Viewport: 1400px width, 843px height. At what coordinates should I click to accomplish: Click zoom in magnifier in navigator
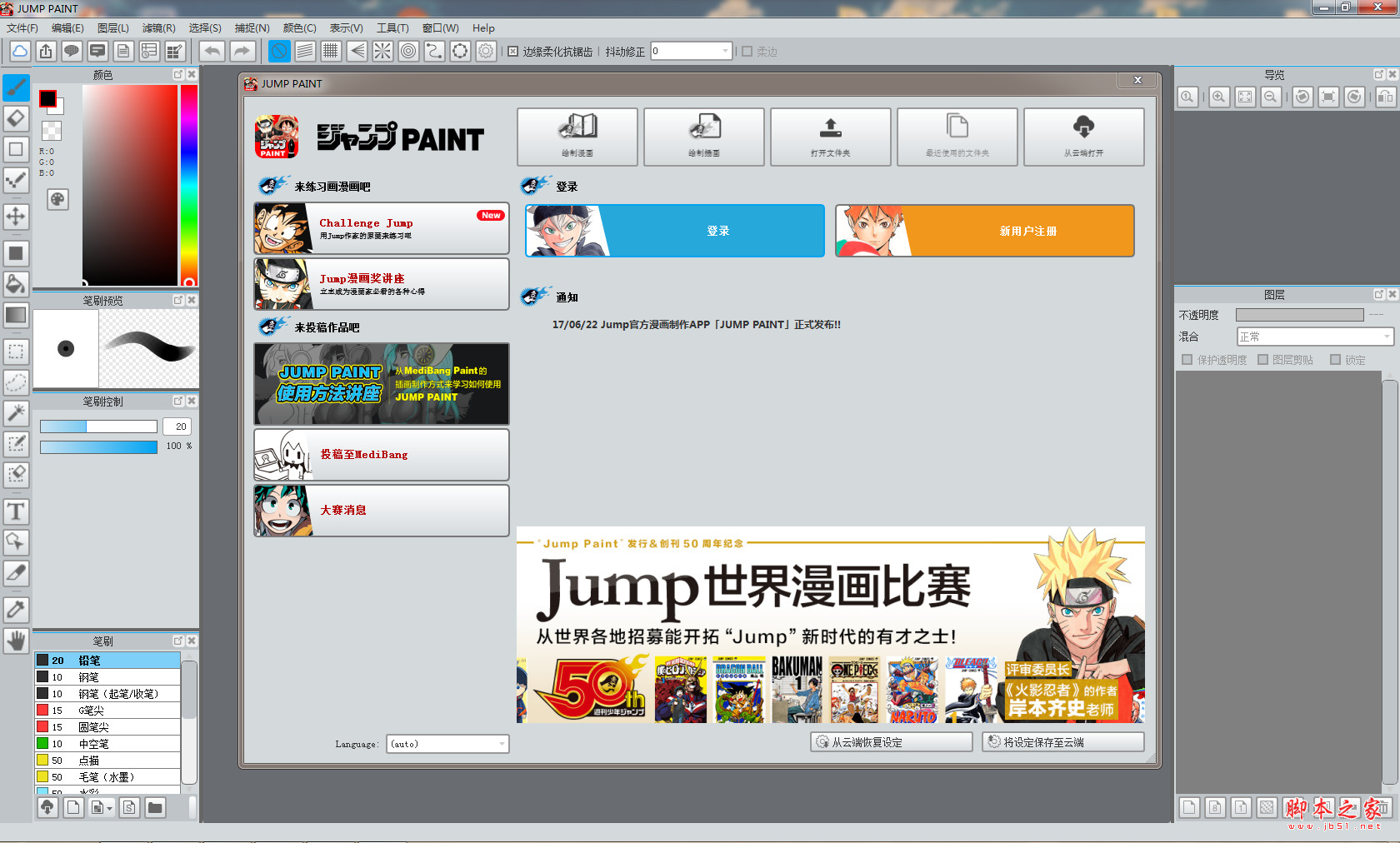point(1219,97)
